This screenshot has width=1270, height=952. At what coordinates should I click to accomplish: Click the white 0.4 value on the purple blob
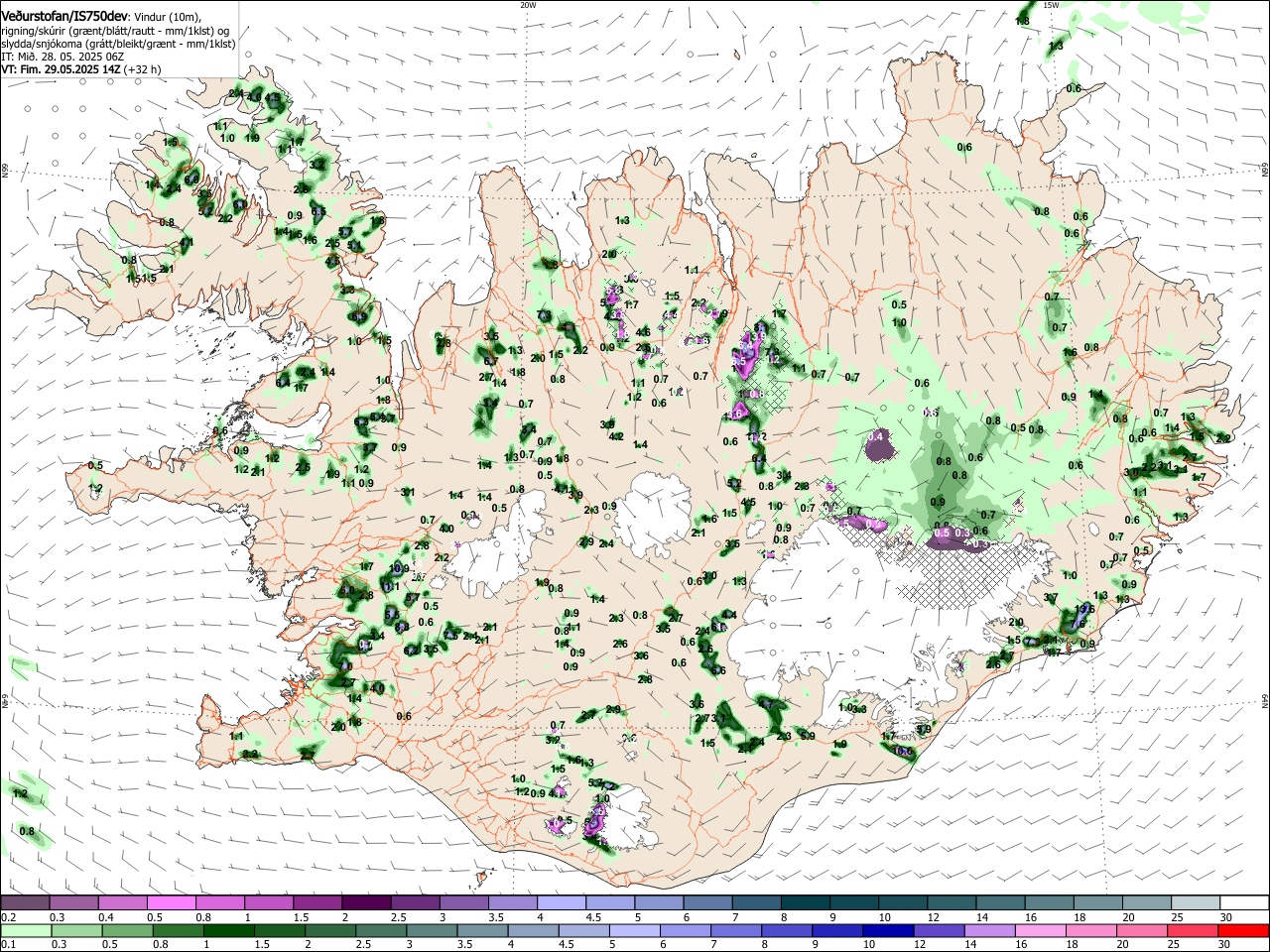coord(876,436)
